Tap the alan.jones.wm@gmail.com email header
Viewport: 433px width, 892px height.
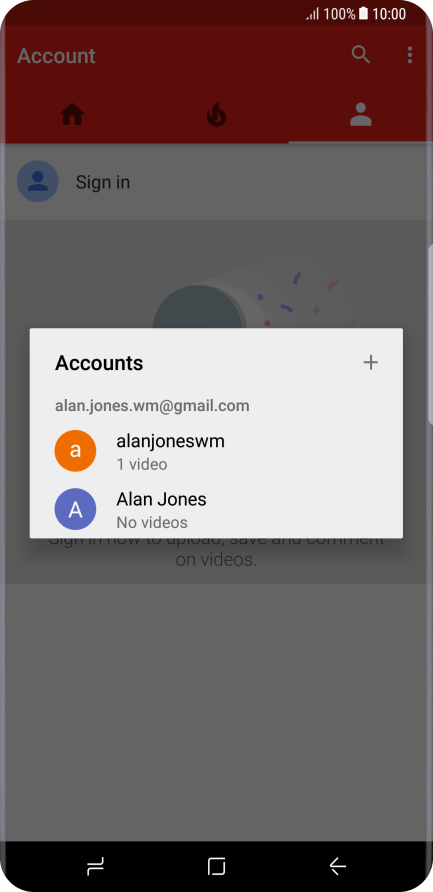[152, 406]
